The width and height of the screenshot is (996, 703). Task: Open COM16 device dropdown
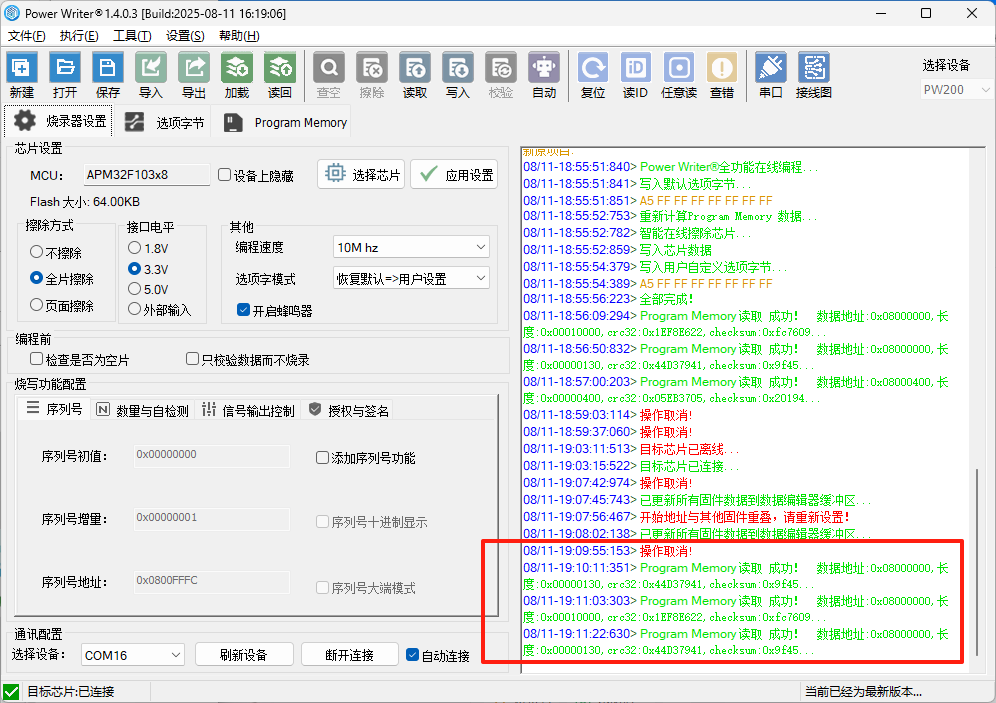click(x=133, y=655)
